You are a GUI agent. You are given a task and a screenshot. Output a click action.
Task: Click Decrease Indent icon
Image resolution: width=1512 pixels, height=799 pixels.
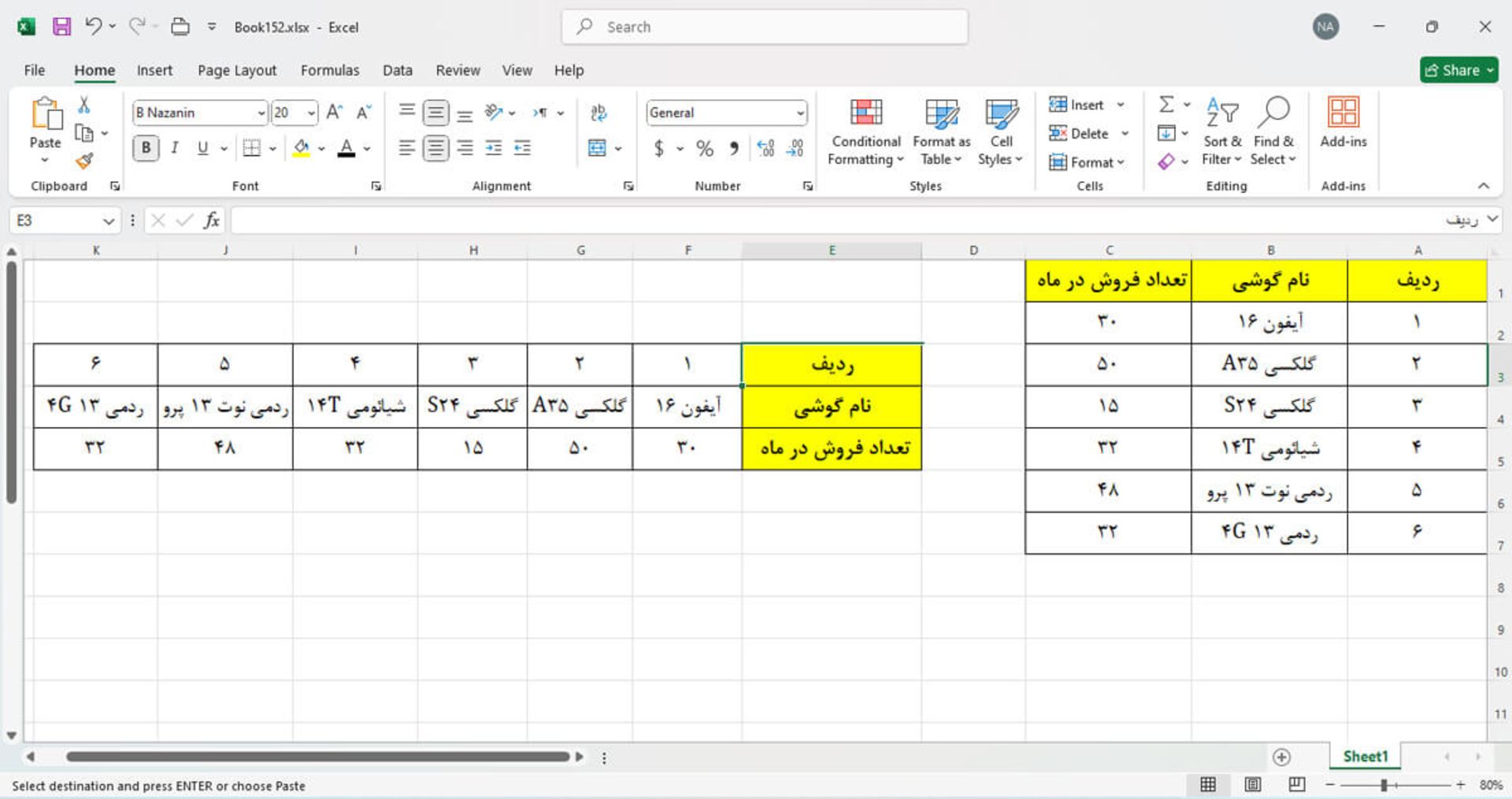494,148
